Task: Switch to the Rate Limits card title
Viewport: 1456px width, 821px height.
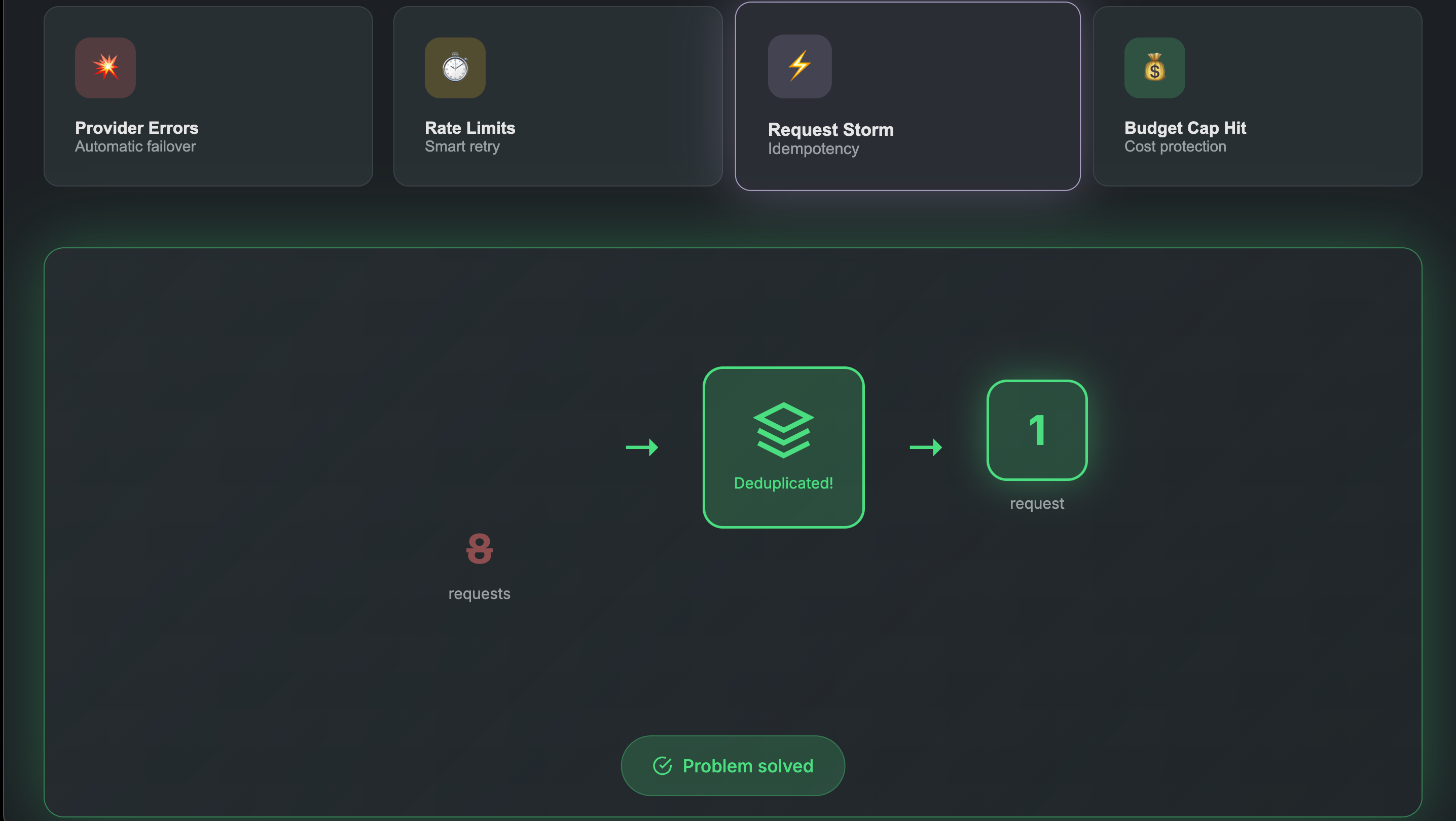Action: (469, 128)
